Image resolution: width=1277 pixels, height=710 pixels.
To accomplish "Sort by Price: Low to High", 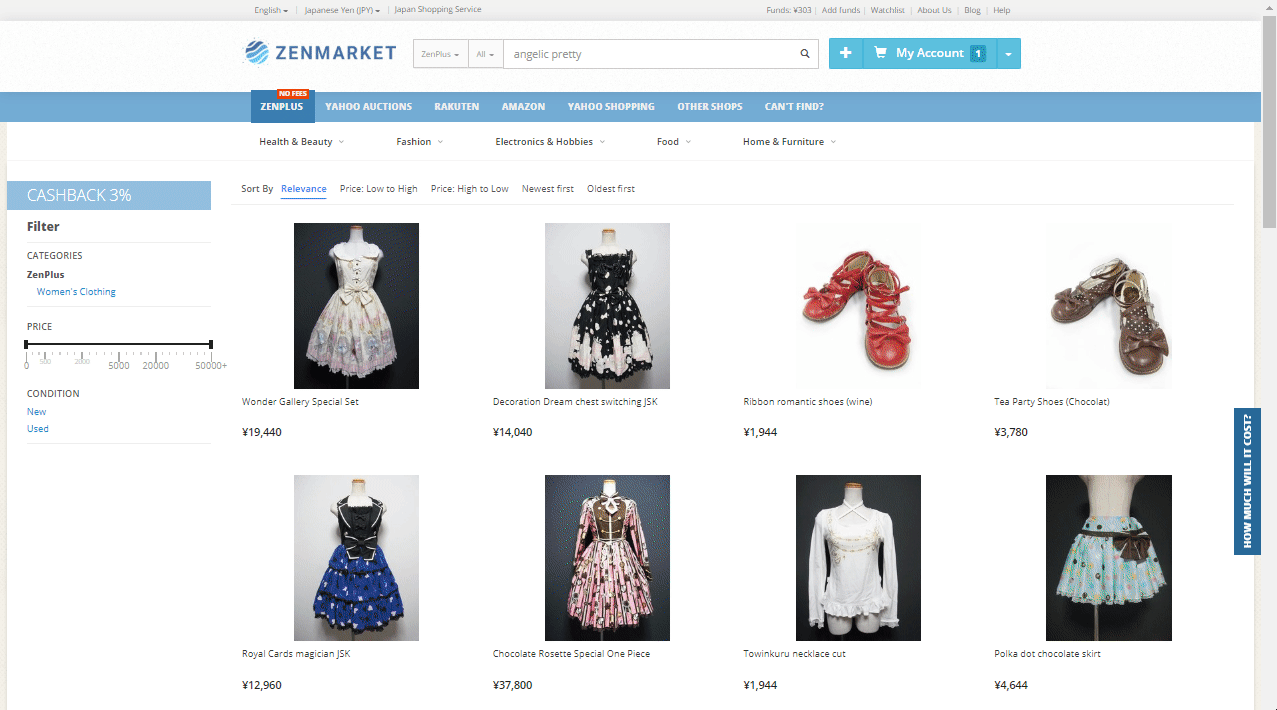I will click(379, 189).
